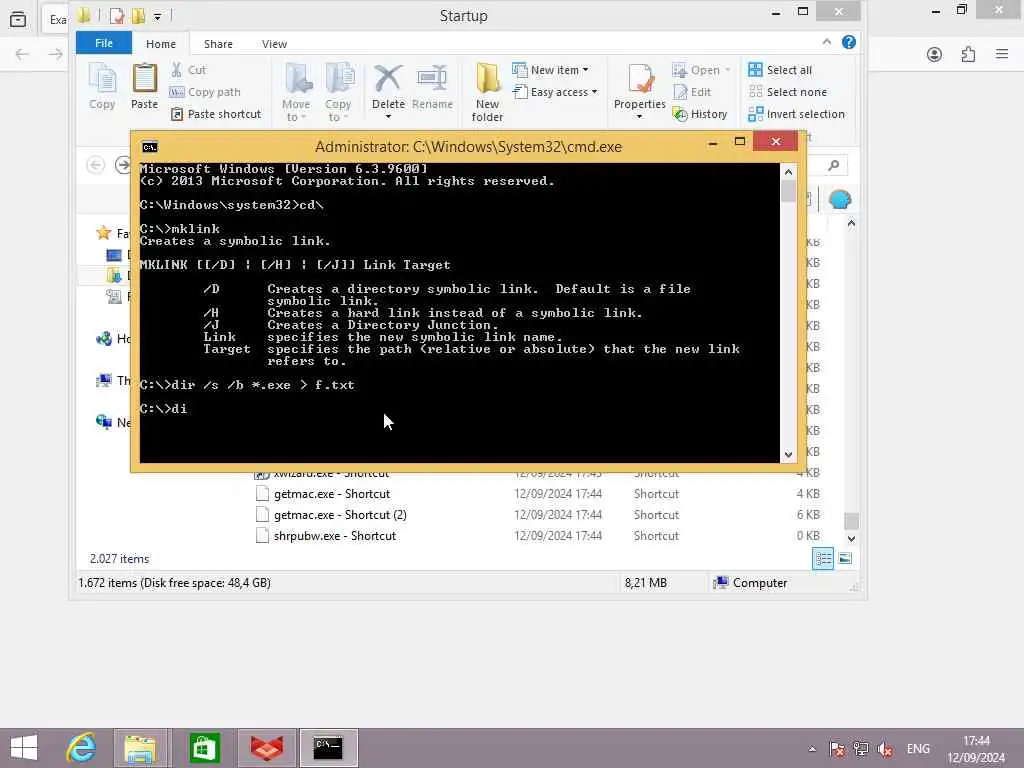This screenshot has width=1024, height=768.
Task: Select Cut in the clipboard group
Action: point(189,70)
